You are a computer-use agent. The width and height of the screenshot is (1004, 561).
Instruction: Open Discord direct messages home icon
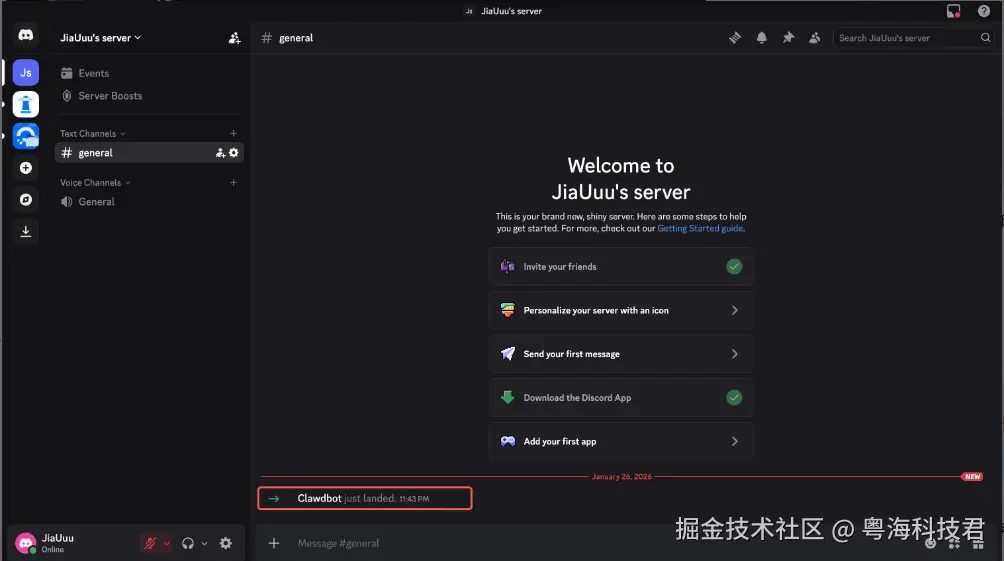click(26, 36)
